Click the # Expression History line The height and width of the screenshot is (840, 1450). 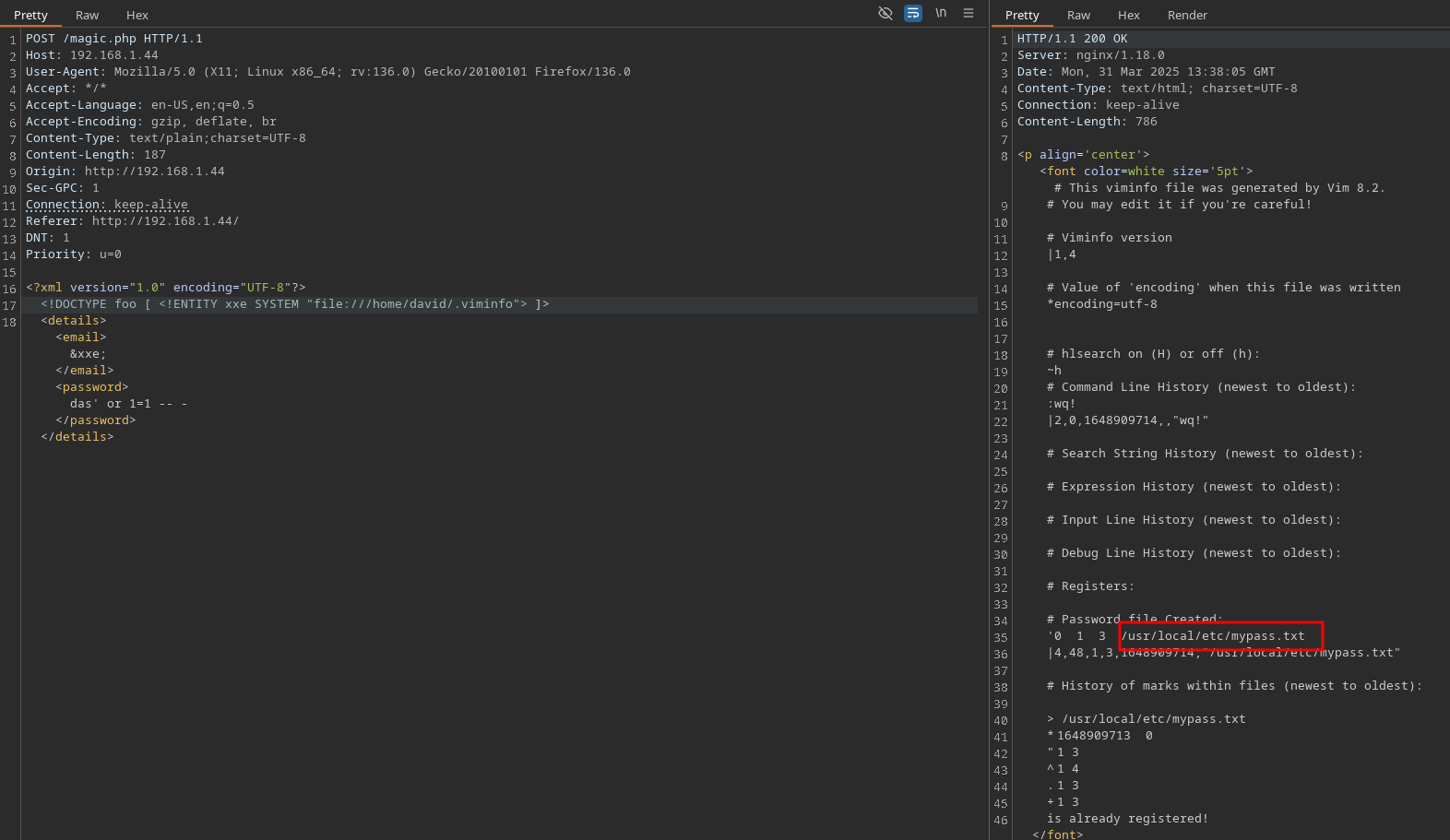click(1194, 487)
